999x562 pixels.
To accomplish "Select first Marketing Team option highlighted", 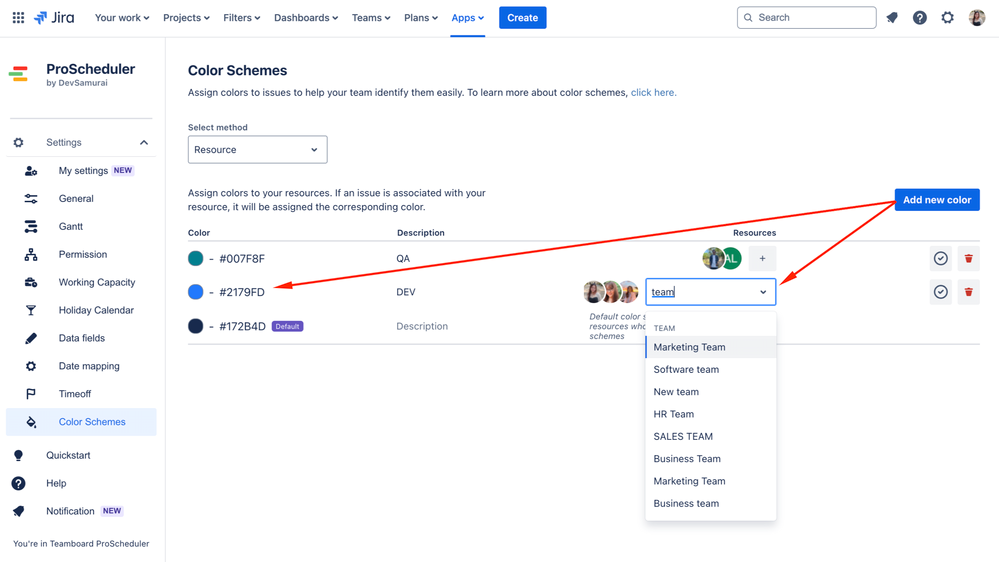I will (x=710, y=347).
